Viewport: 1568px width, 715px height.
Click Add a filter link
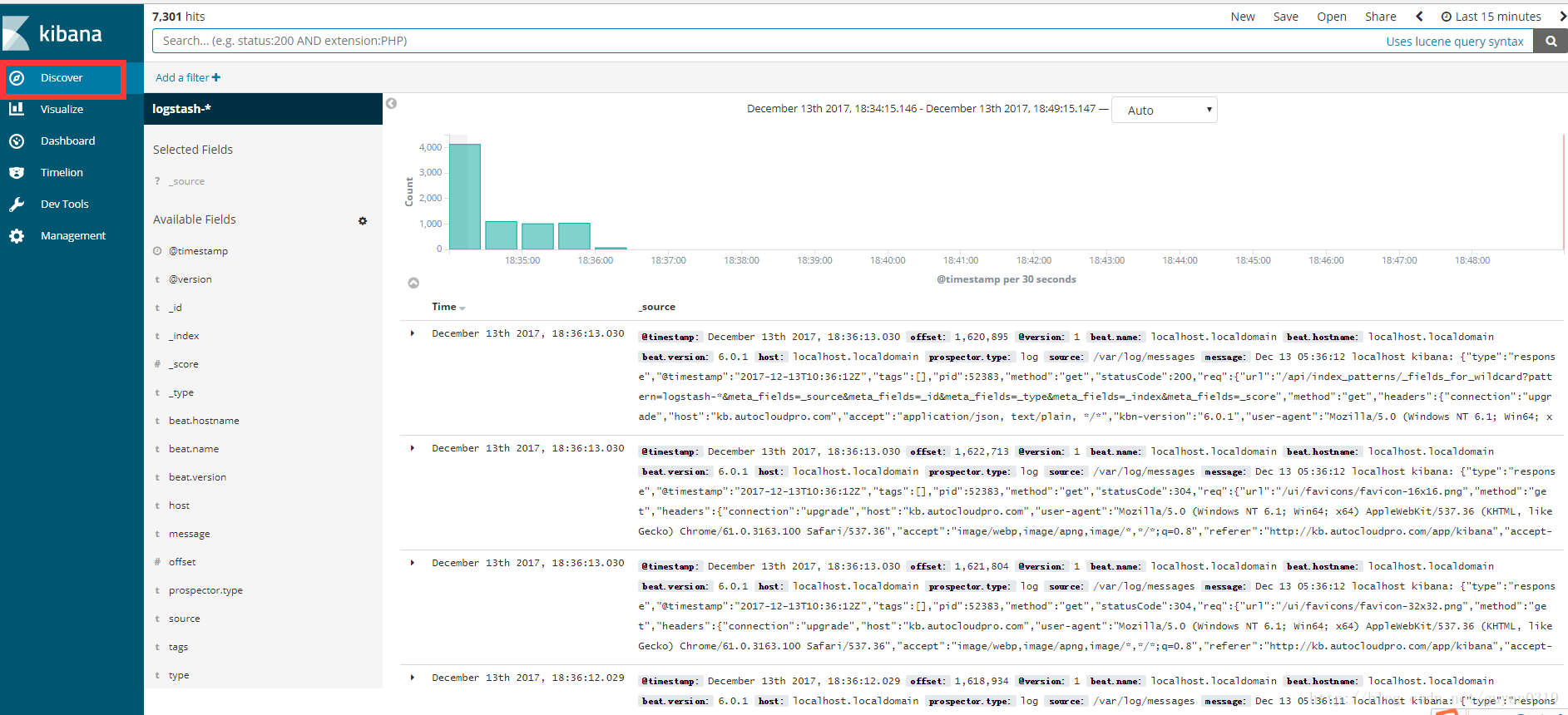pos(182,77)
